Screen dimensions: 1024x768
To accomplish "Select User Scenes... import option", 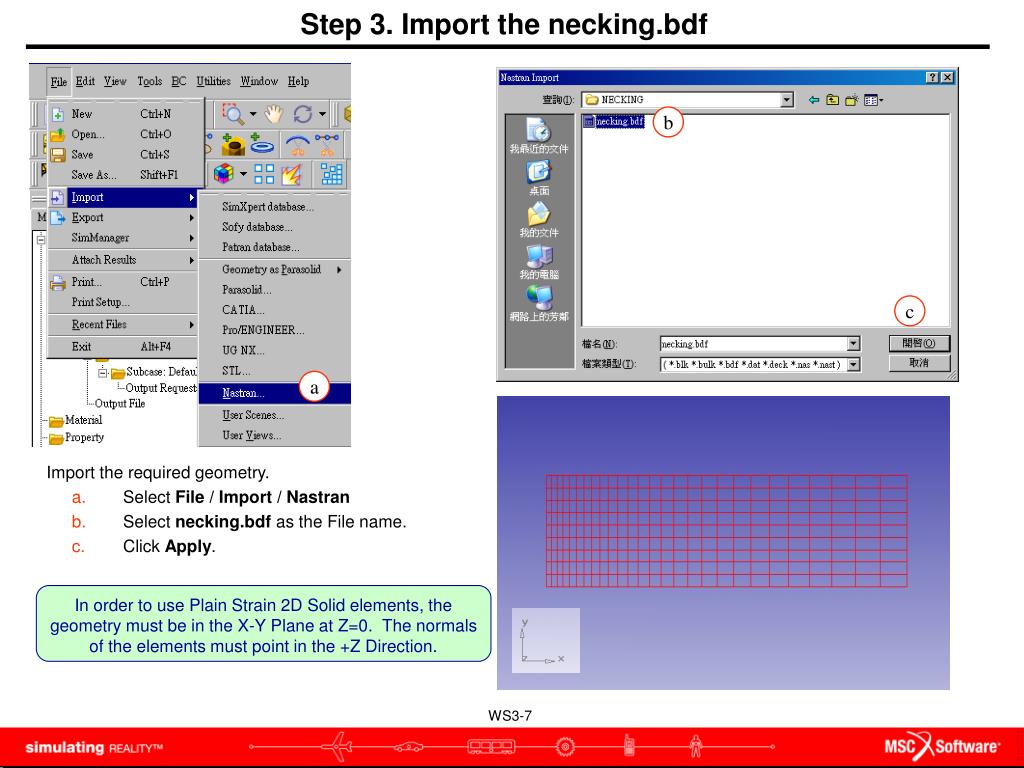I will [x=275, y=415].
